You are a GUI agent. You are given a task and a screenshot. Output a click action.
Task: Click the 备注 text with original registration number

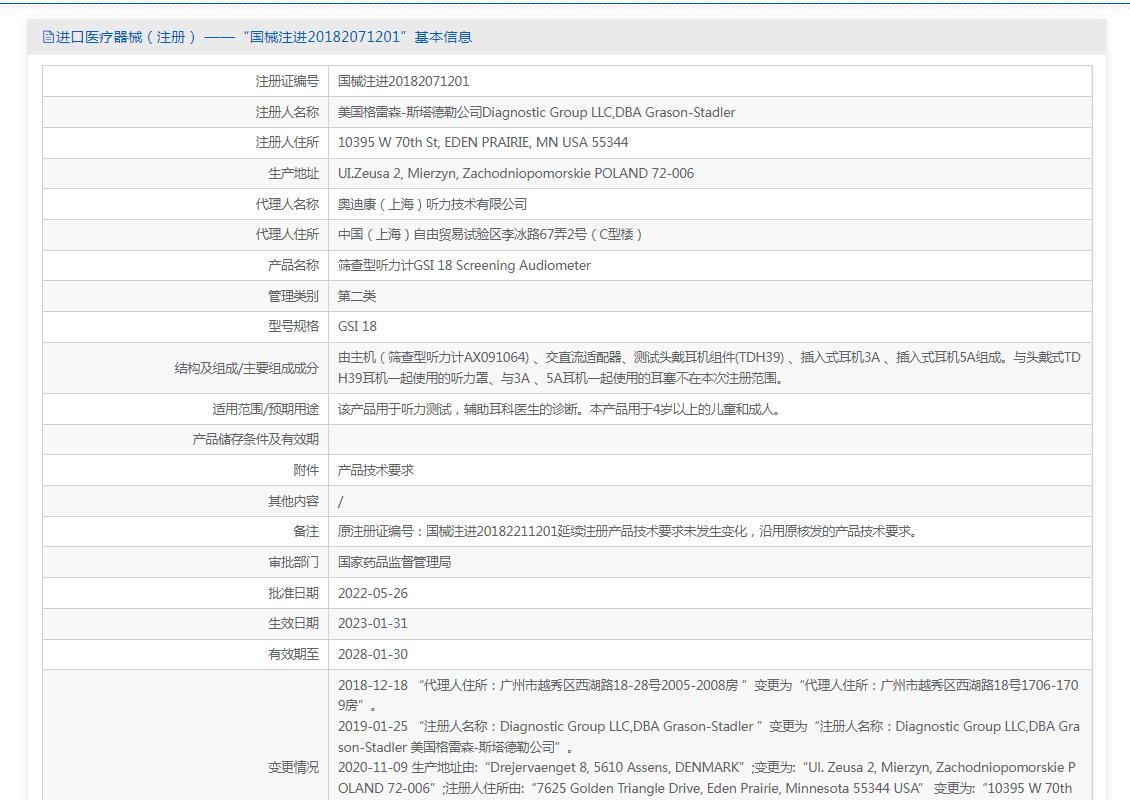627,532
